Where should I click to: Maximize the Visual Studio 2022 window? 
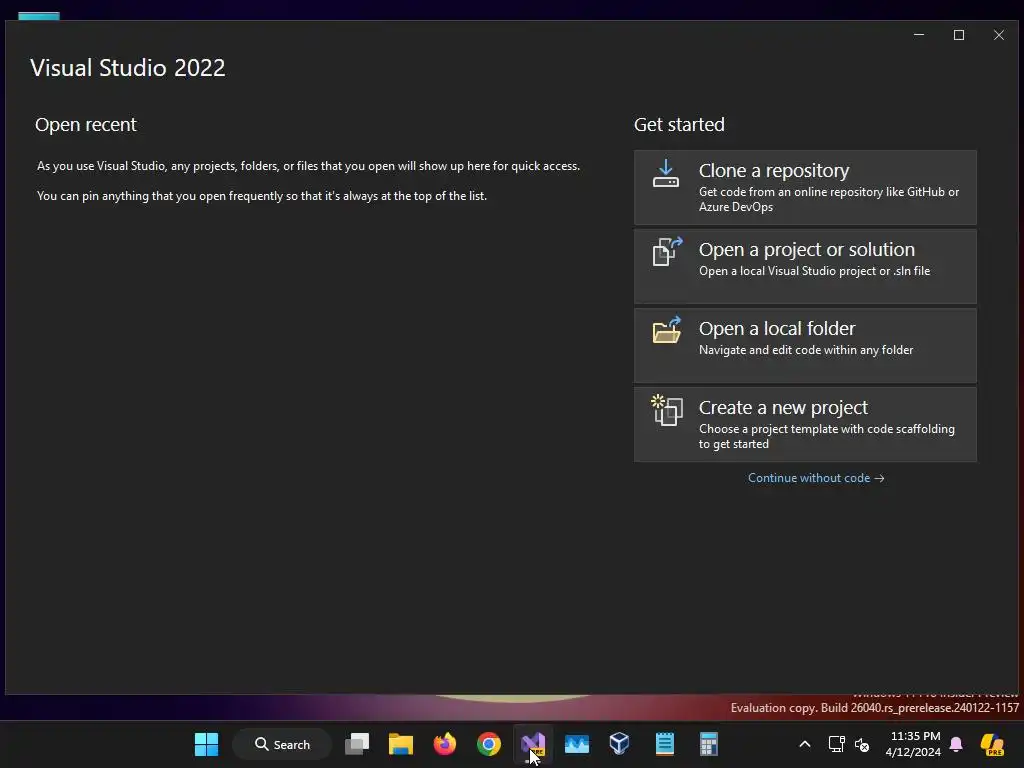pyautogui.click(x=959, y=35)
